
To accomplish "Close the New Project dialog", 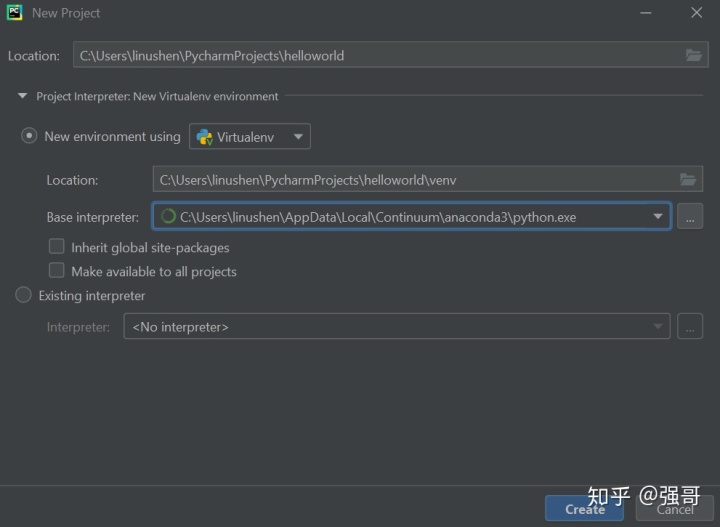I will point(697,12).
